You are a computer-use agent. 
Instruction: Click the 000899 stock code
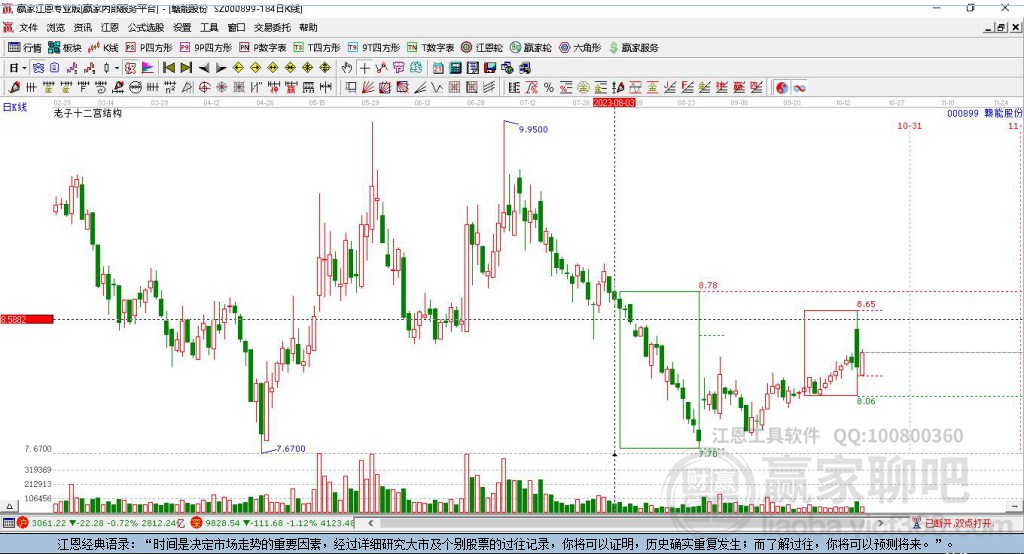[963, 113]
